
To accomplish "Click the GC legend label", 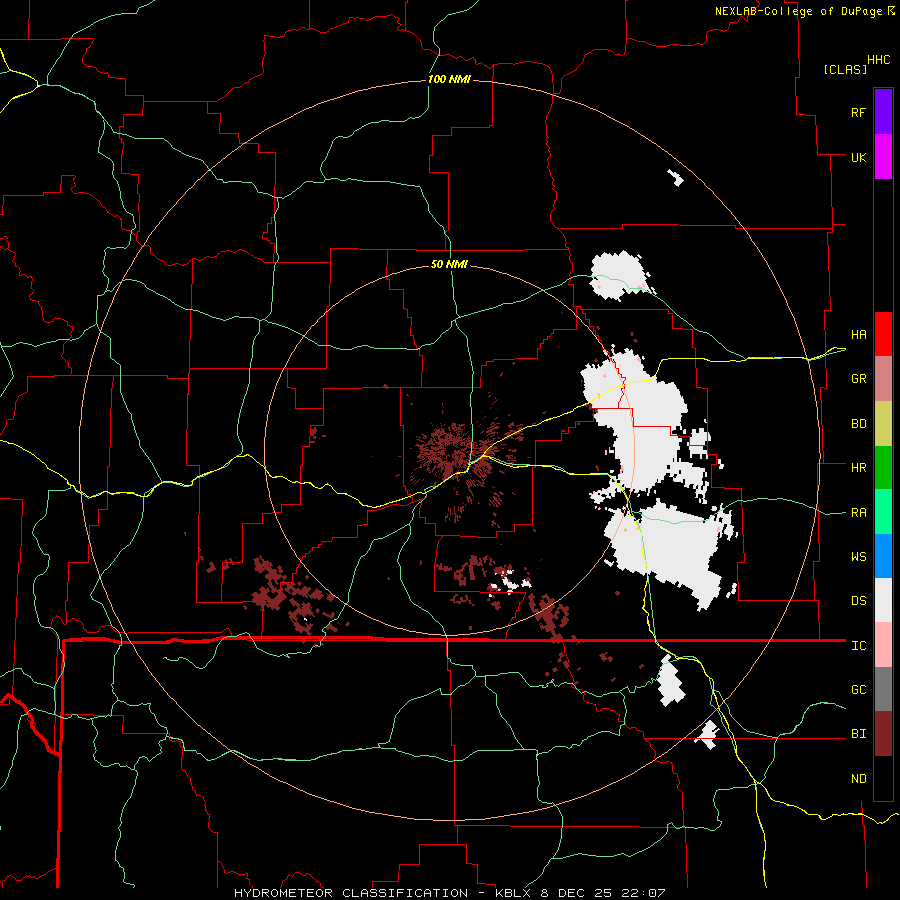I will 858,690.
